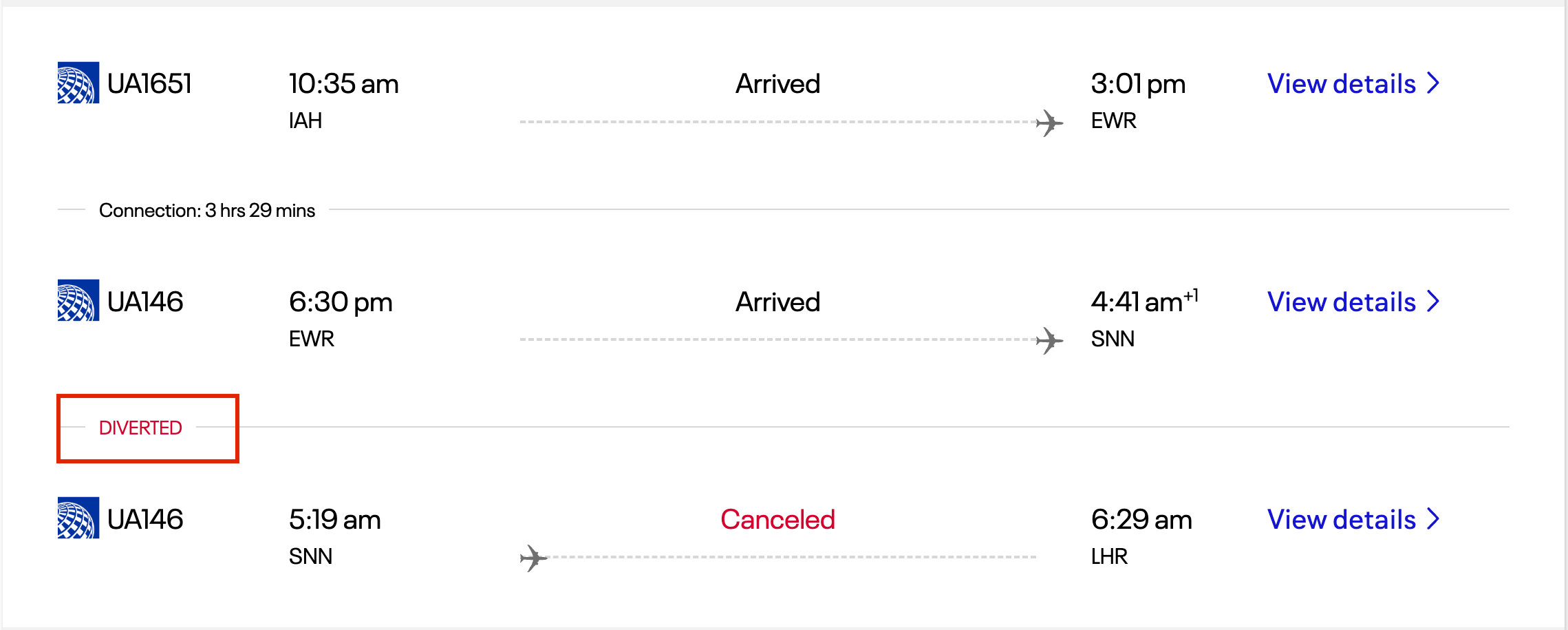Click the 10:35 am departure time
This screenshot has height=630, width=1568.
343,84
